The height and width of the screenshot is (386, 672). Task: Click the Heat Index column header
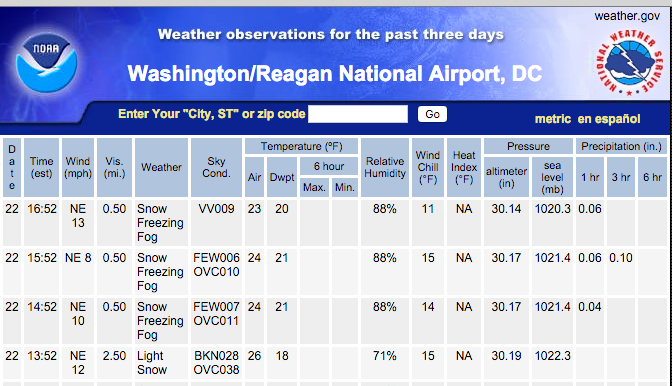[464, 168]
